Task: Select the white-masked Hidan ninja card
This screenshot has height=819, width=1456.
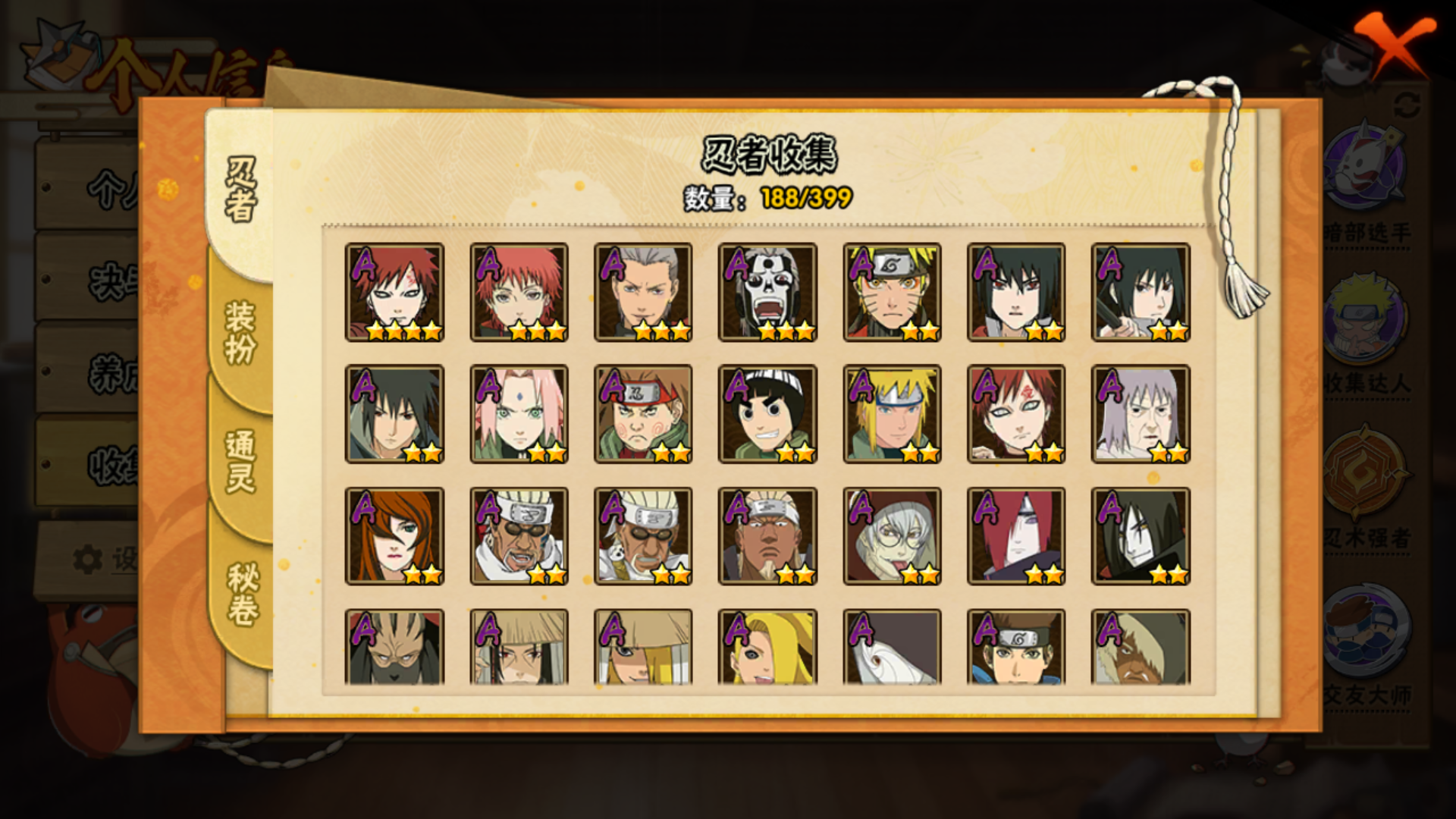Action: pos(767,292)
